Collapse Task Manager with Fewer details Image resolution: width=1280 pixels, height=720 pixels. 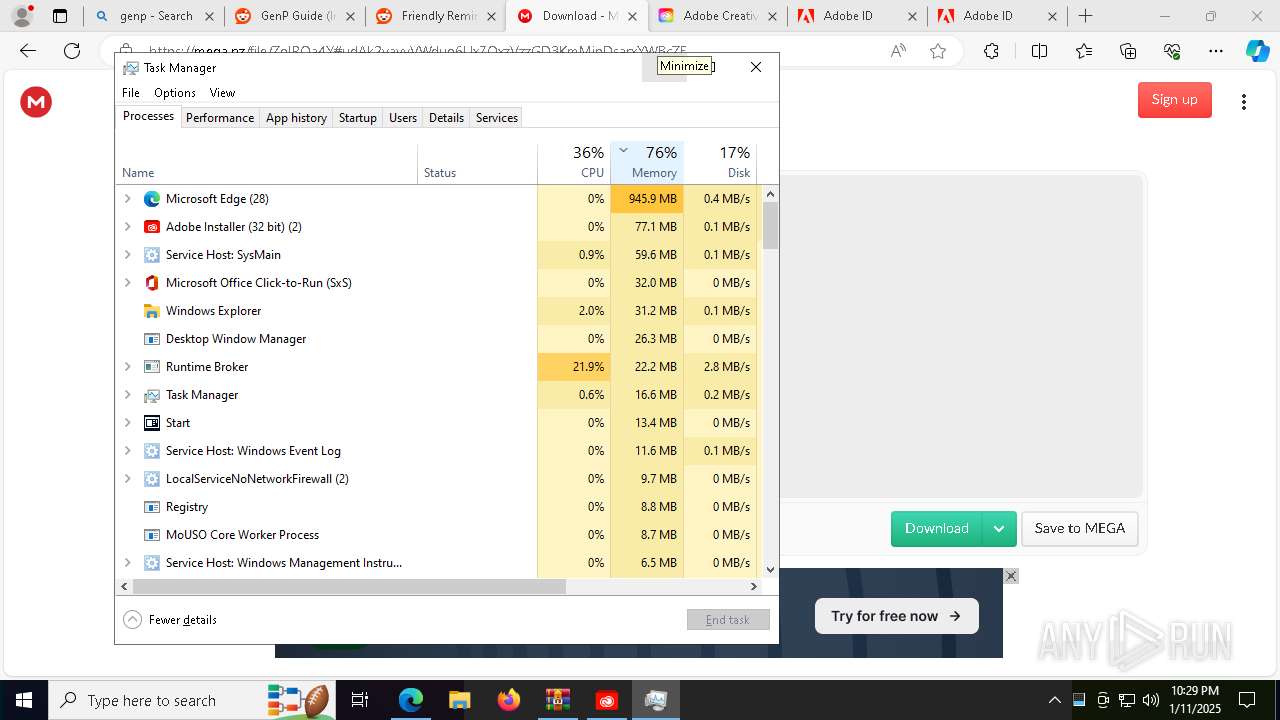(x=170, y=620)
